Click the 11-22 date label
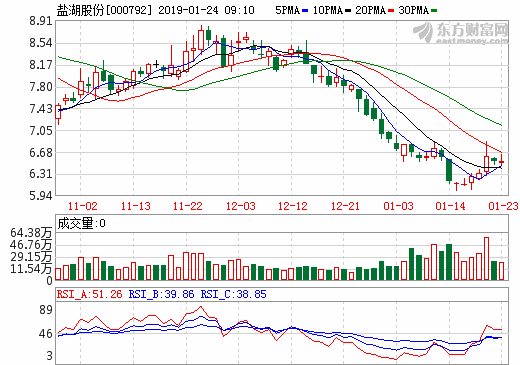Image resolution: width=520 pixels, height=365 pixels. [188, 206]
